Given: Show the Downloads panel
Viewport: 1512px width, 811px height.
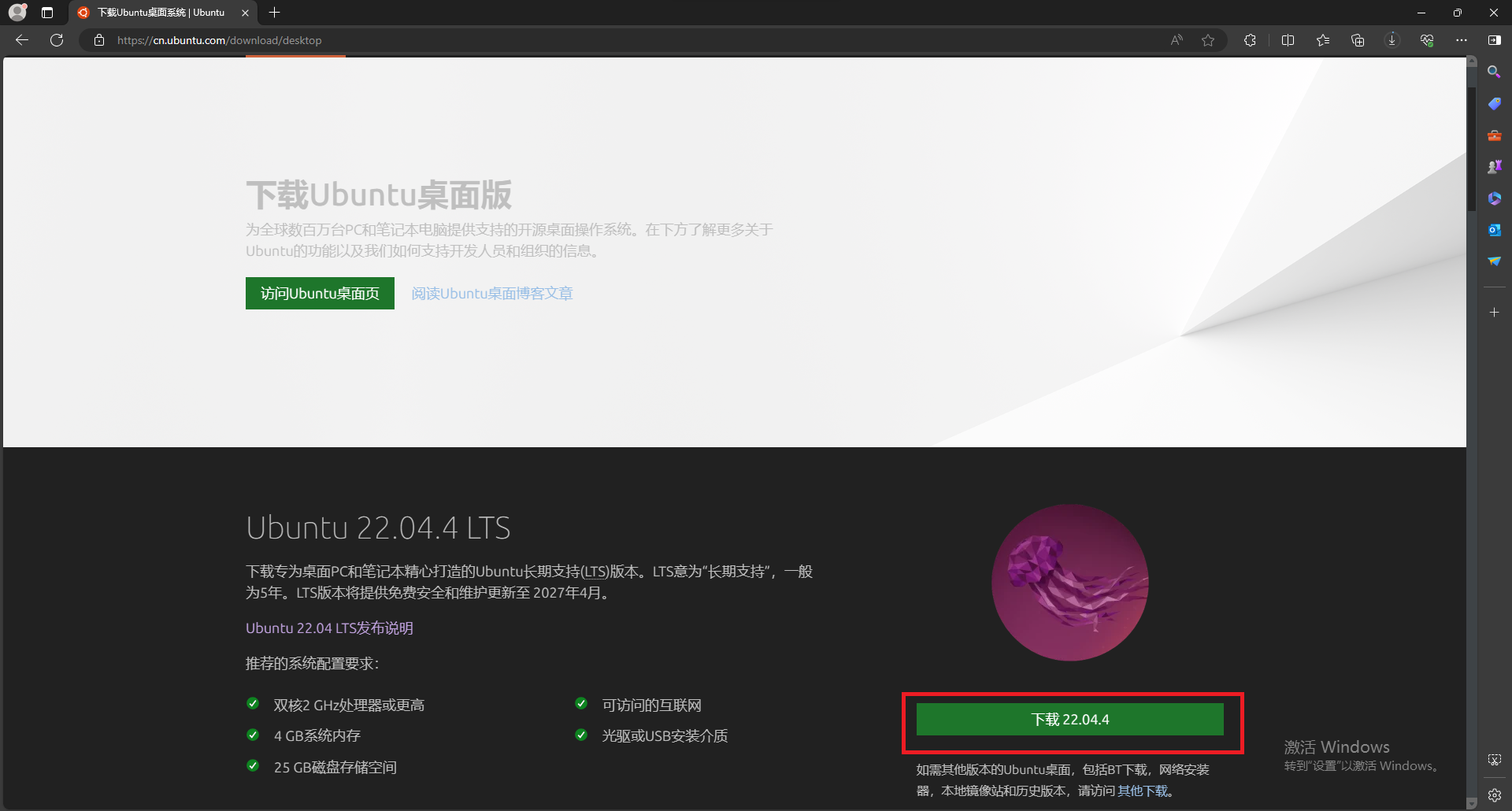Looking at the screenshot, I should coord(1392,40).
